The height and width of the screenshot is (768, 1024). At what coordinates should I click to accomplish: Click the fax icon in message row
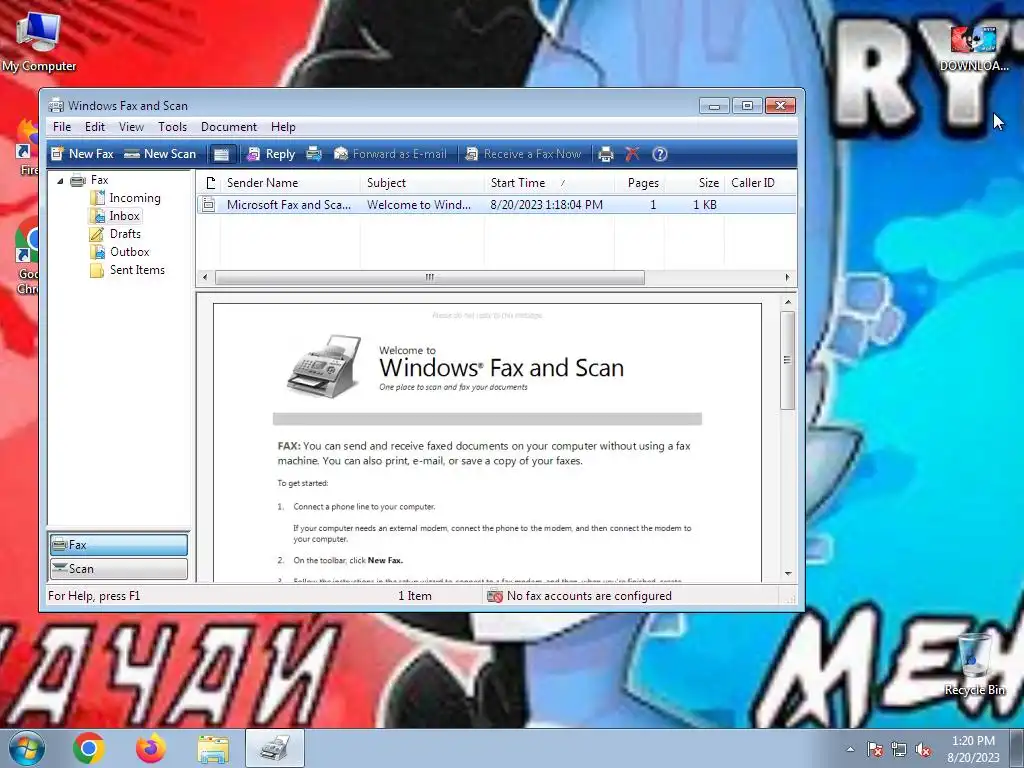click(x=208, y=205)
